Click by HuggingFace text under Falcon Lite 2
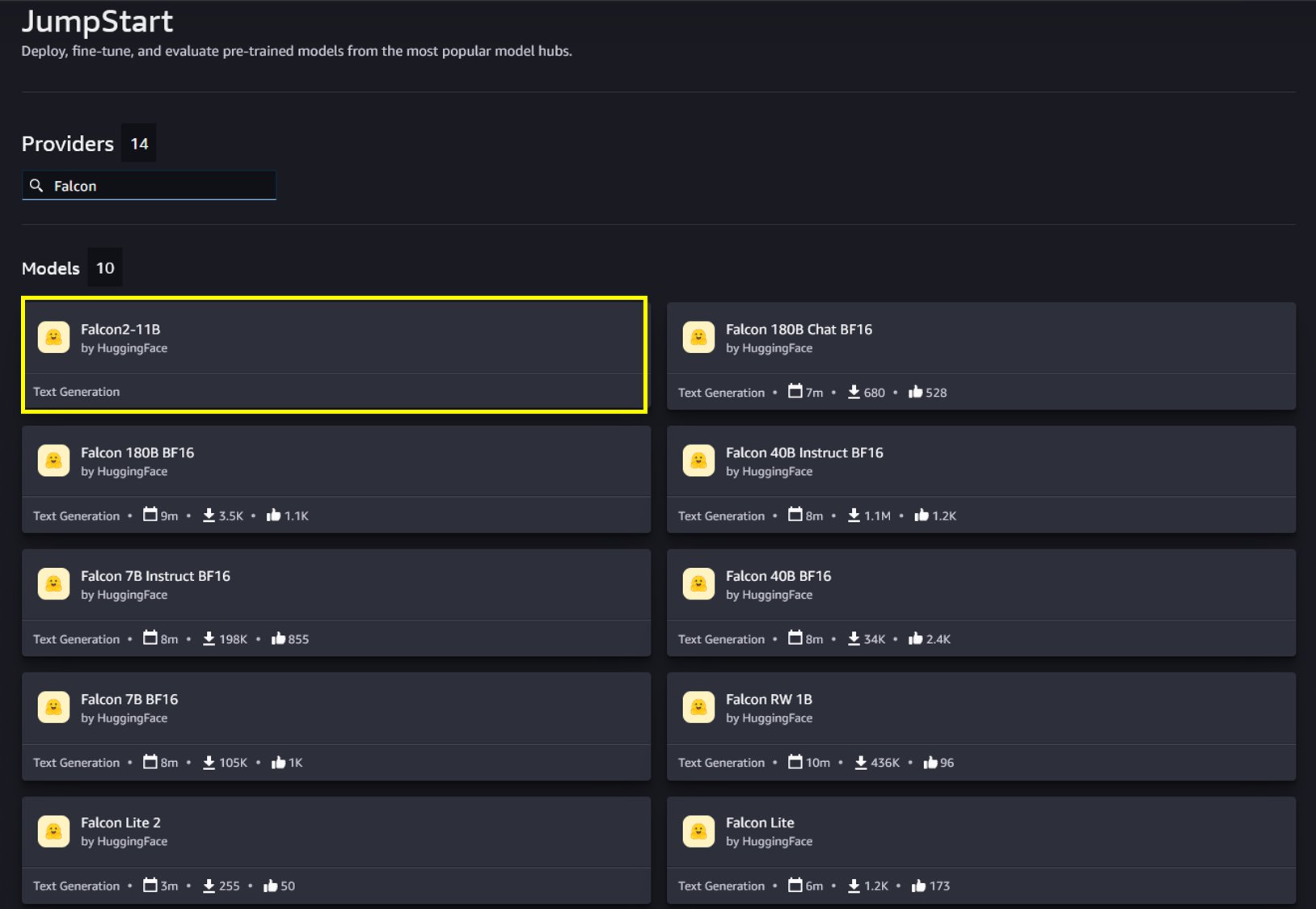The height and width of the screenshot is (909, 1316). pos(124,841)
